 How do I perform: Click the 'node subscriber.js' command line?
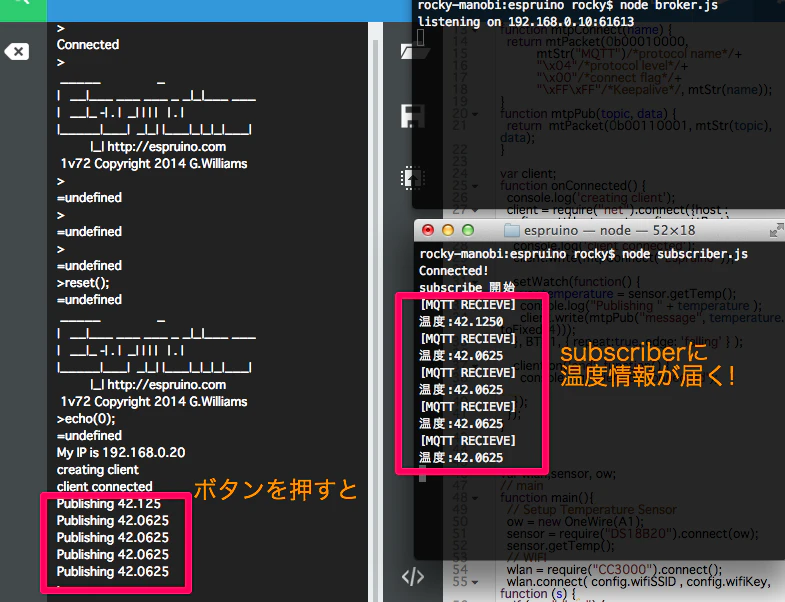pyautogui.click(x=584, y=254)
